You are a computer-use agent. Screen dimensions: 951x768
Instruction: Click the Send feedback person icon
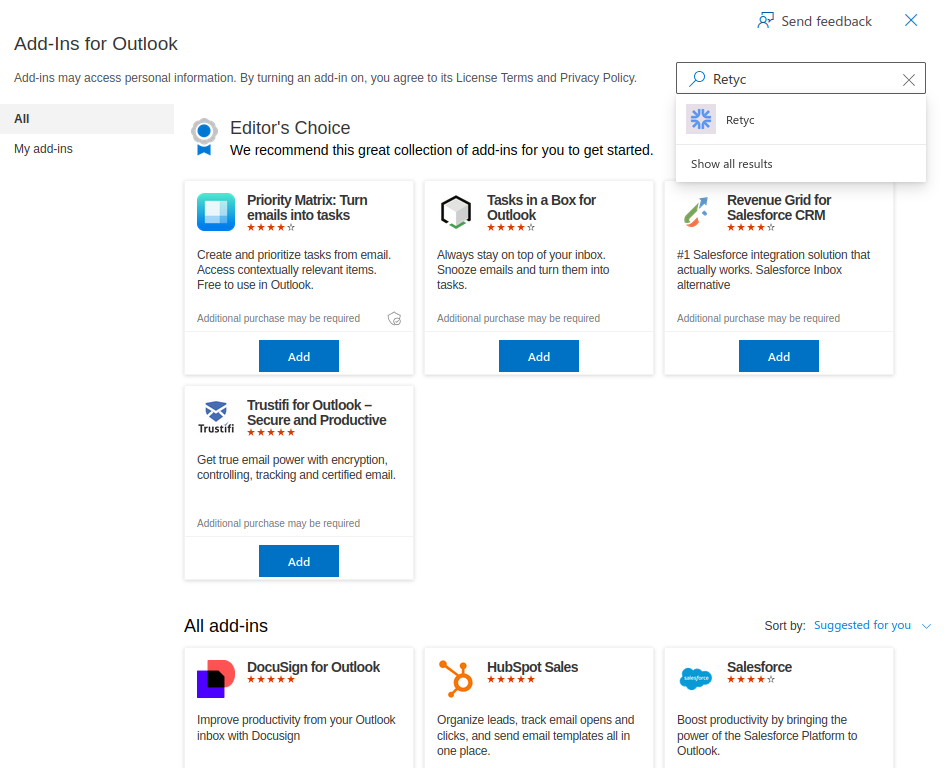(x=765, y=21)
